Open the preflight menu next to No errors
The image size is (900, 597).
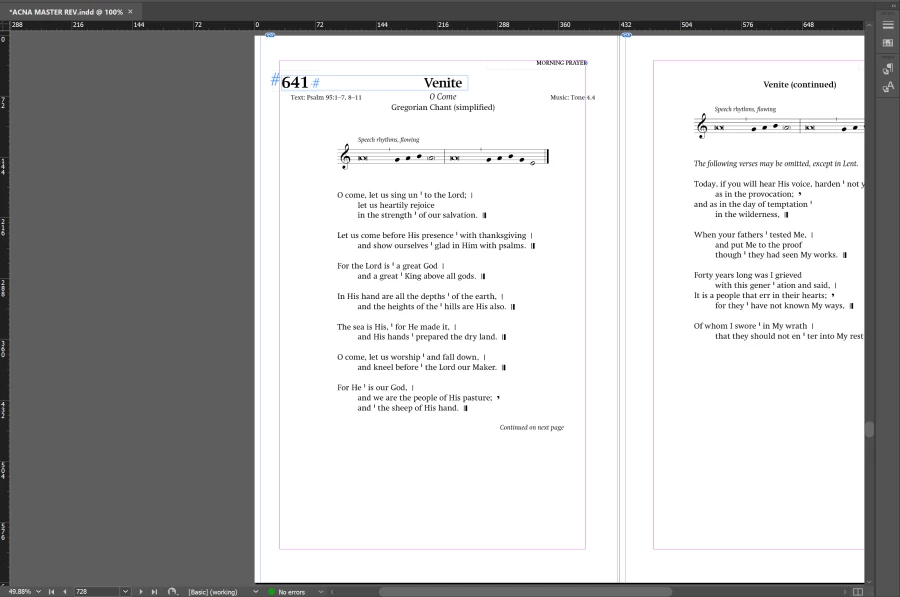321,591
